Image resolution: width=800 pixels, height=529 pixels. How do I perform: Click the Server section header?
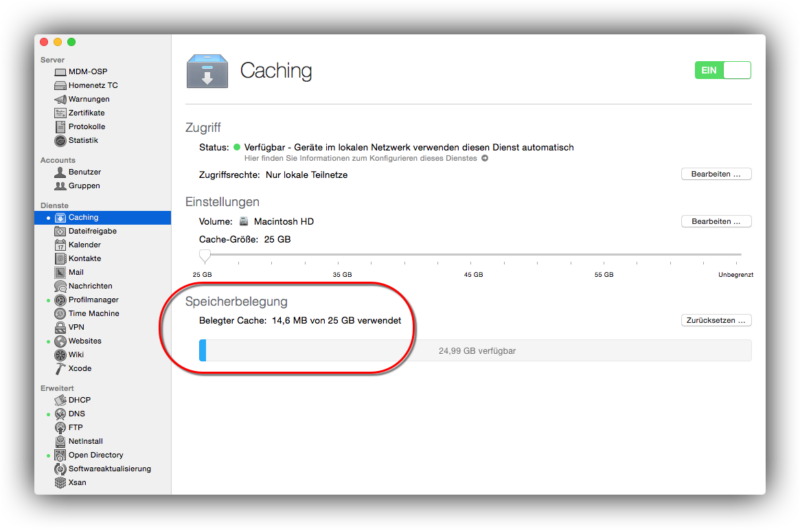(53, 60)
